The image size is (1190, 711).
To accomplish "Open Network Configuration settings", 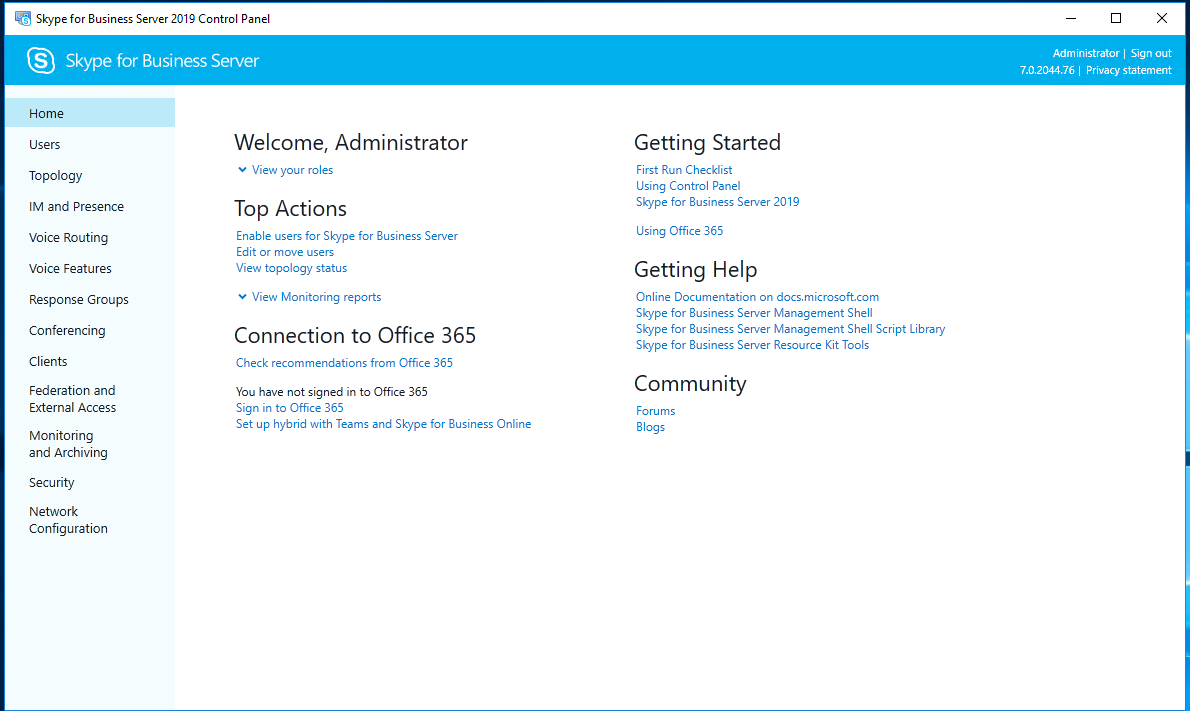I will (68, 519).
